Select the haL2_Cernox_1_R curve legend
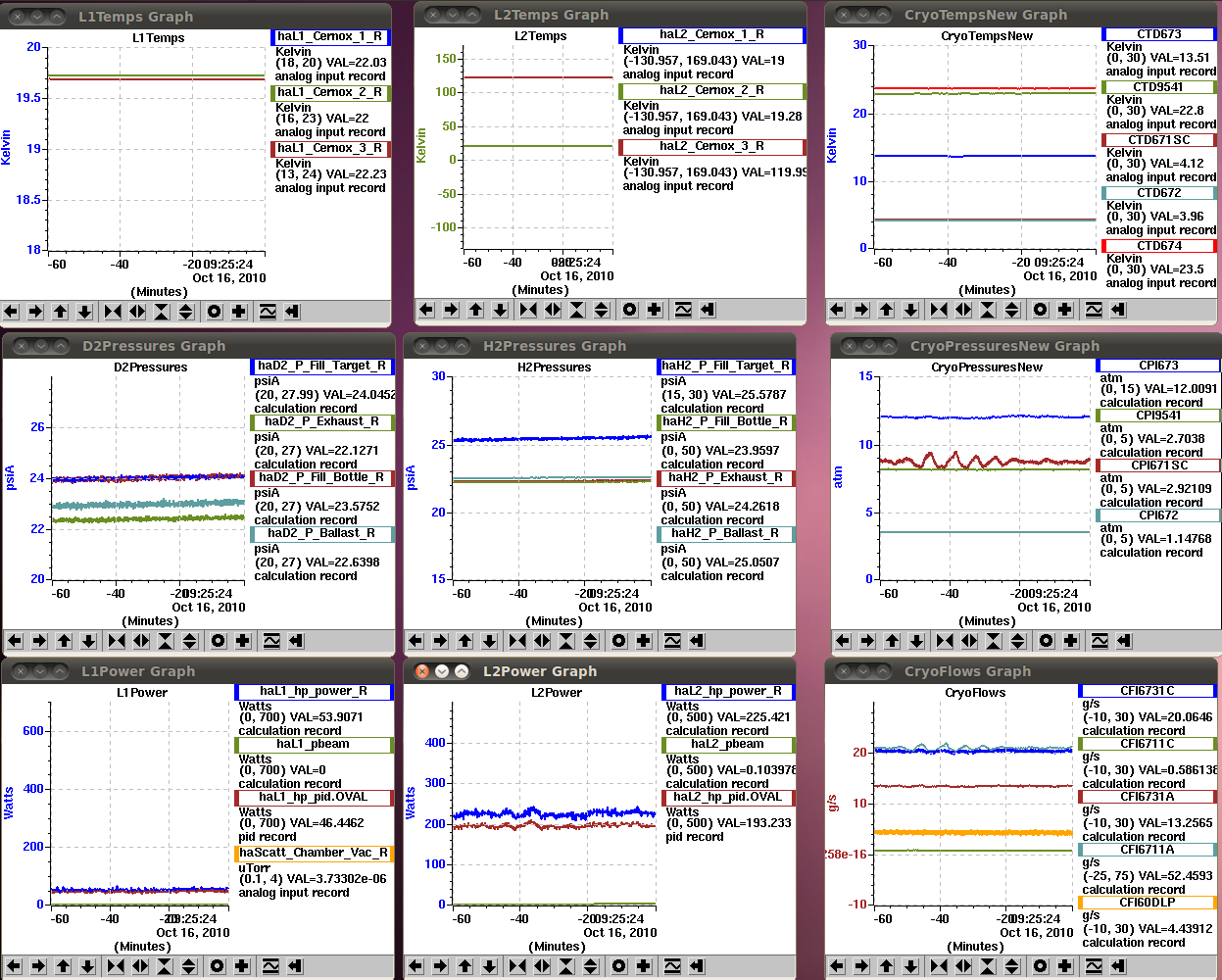Image resolution: width=1222 pixels, height=980 pixels. [712, 35]
